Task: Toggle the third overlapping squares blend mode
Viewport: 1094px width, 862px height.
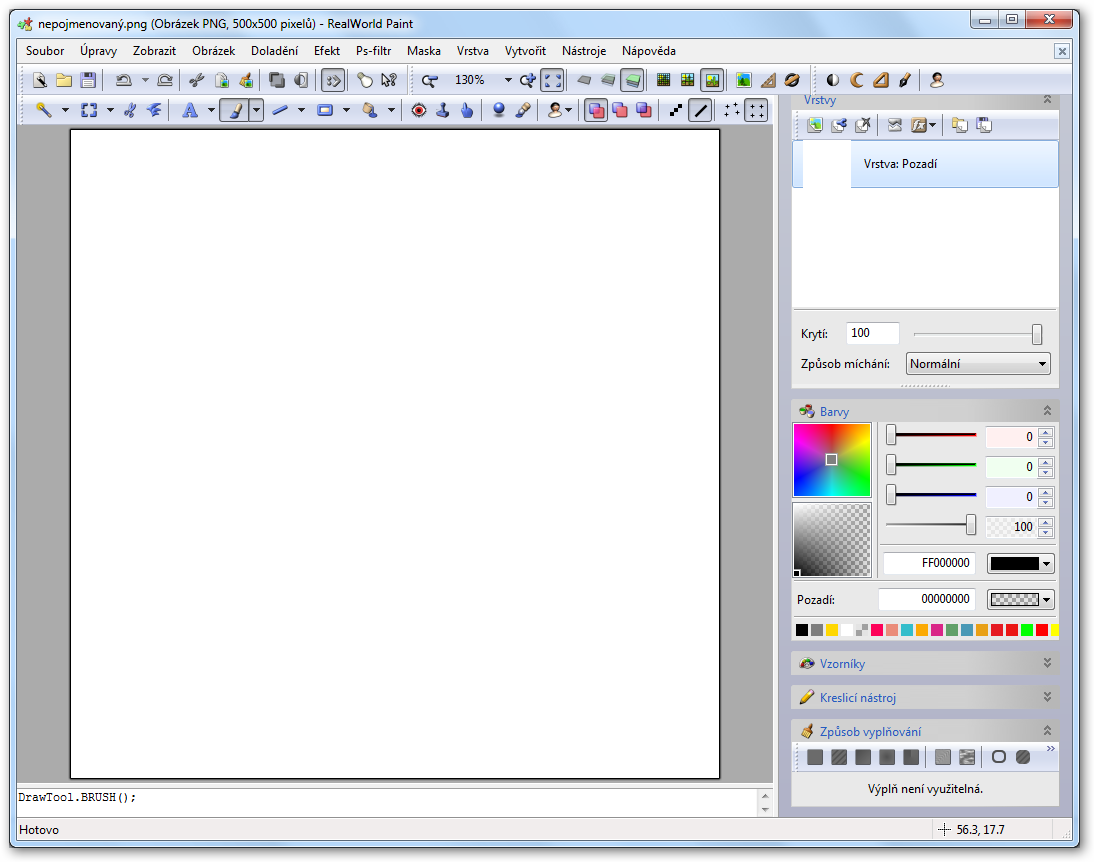Action: tap(643, 110)
